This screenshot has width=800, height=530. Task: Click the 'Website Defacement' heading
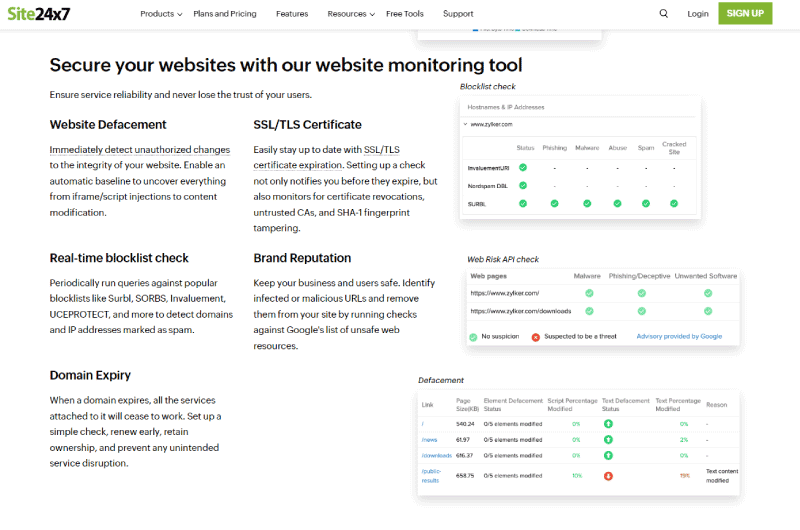click(108, 125)
